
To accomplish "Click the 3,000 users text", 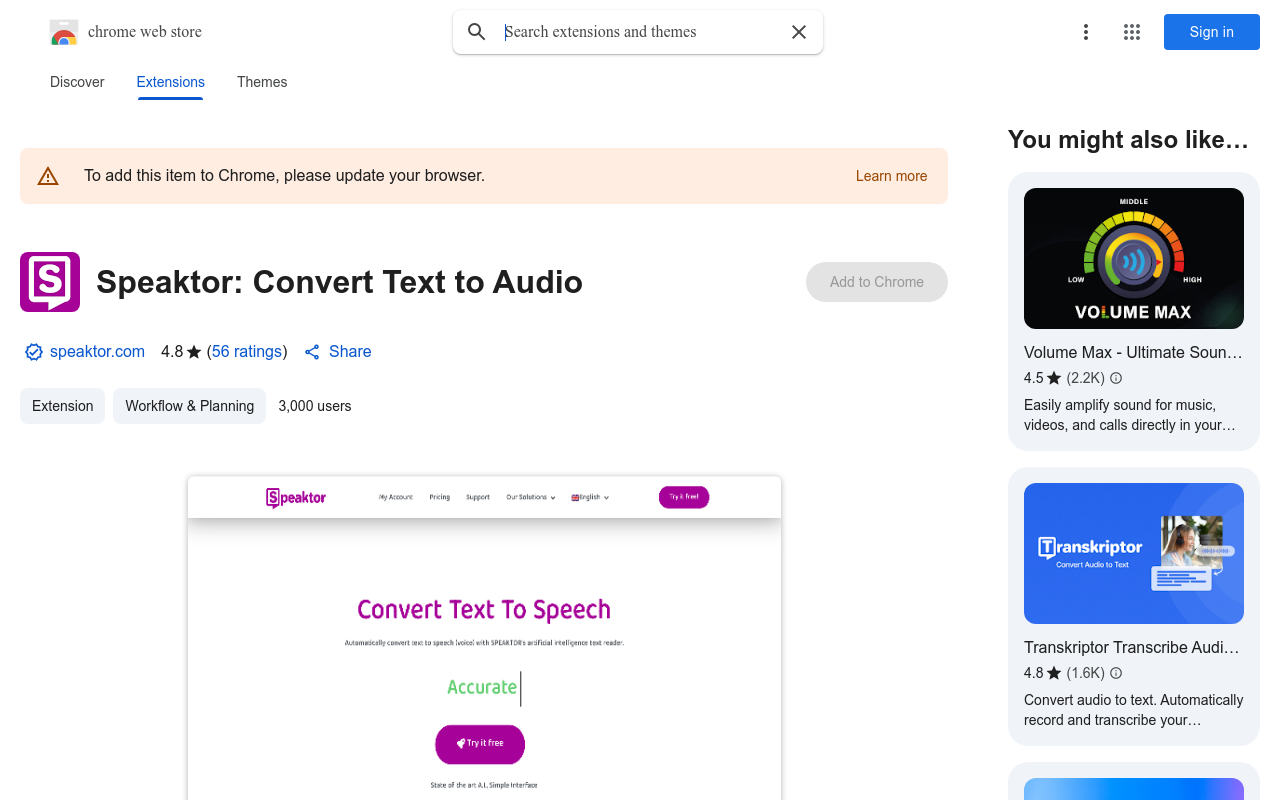I will coord(315,406).
